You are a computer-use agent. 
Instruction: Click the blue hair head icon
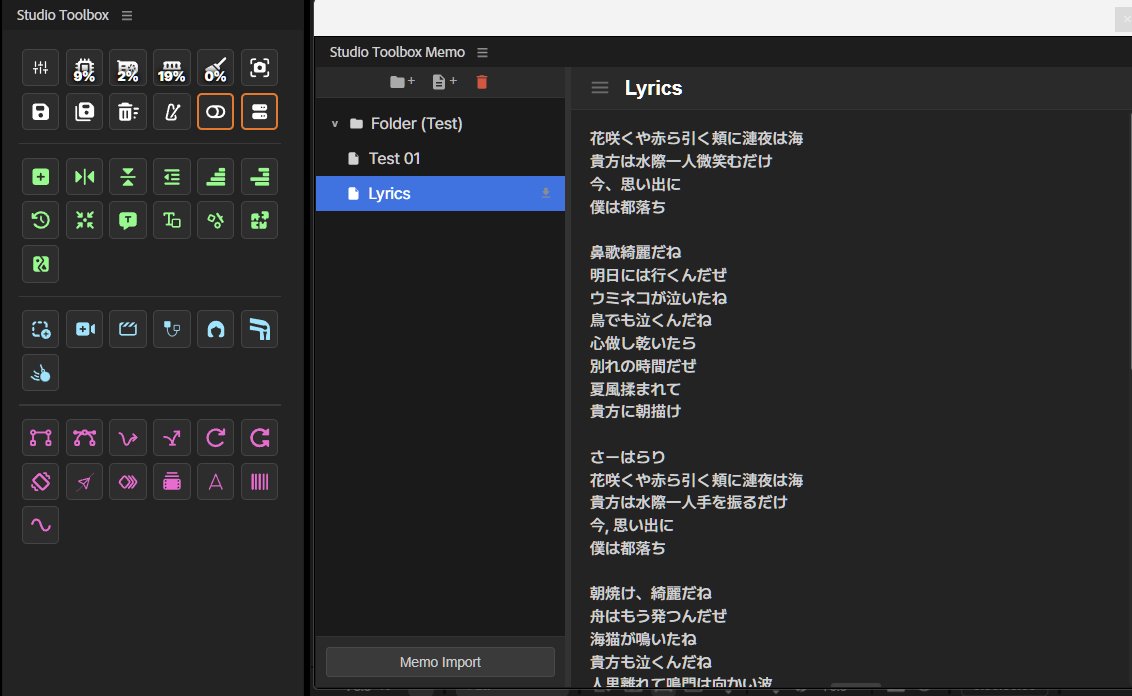215,329
